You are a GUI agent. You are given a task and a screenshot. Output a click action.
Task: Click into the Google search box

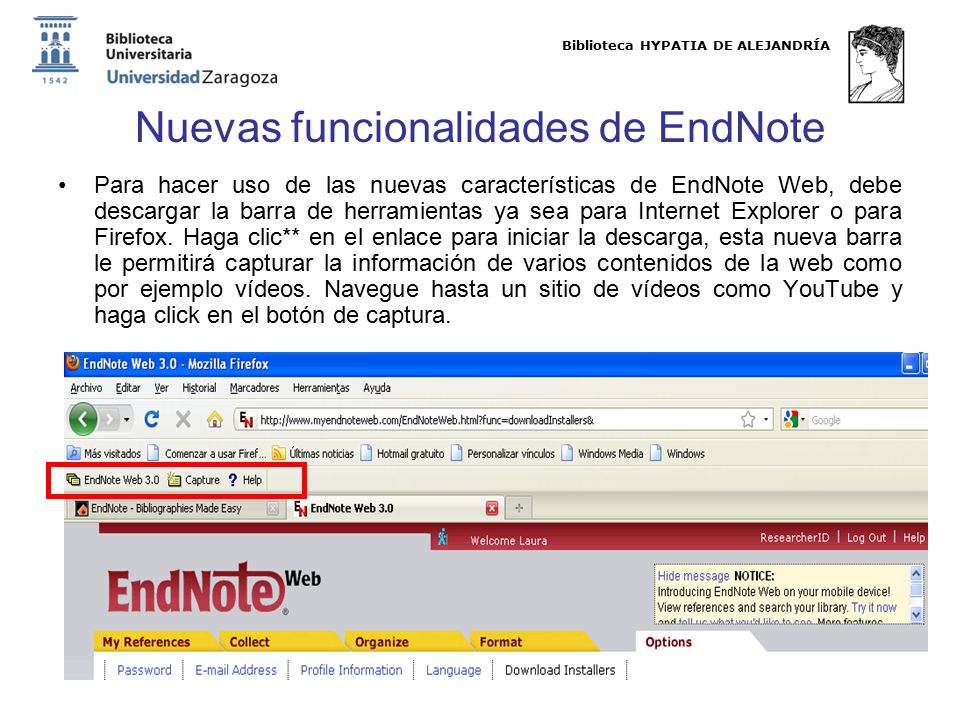(868, 420)
